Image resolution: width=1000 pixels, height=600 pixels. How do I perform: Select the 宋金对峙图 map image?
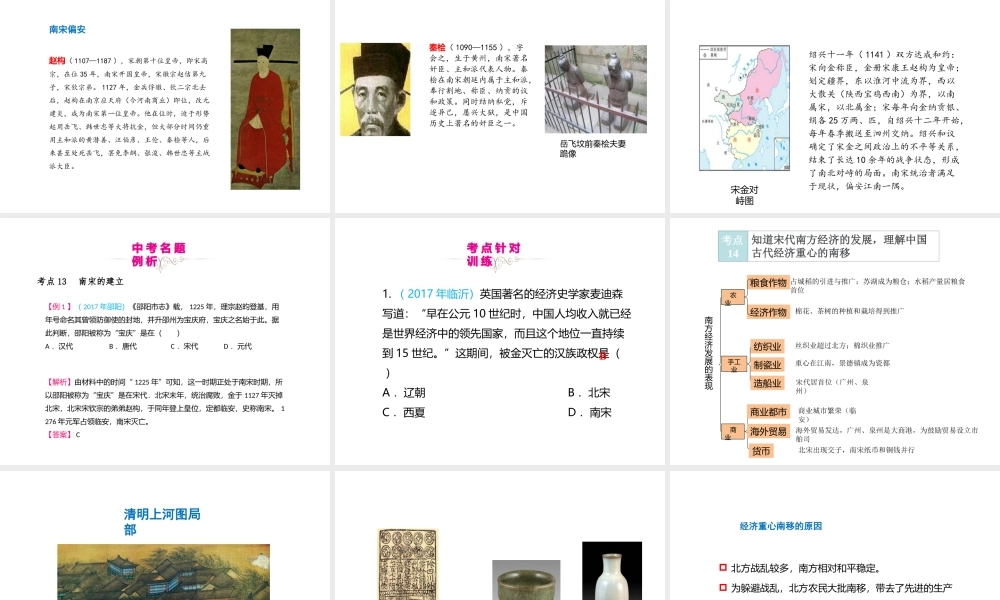[x=744, y=108]
